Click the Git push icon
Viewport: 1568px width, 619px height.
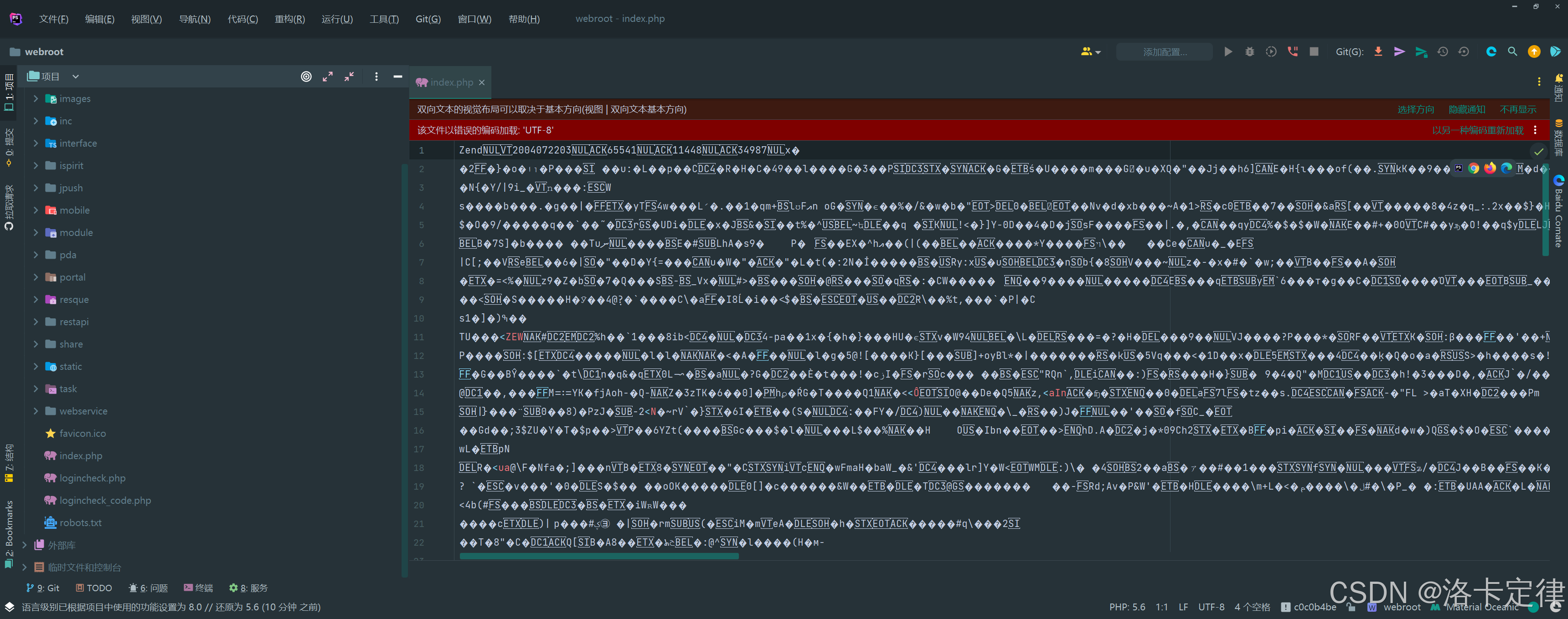pyautogui.click(x=1421, y=51)
